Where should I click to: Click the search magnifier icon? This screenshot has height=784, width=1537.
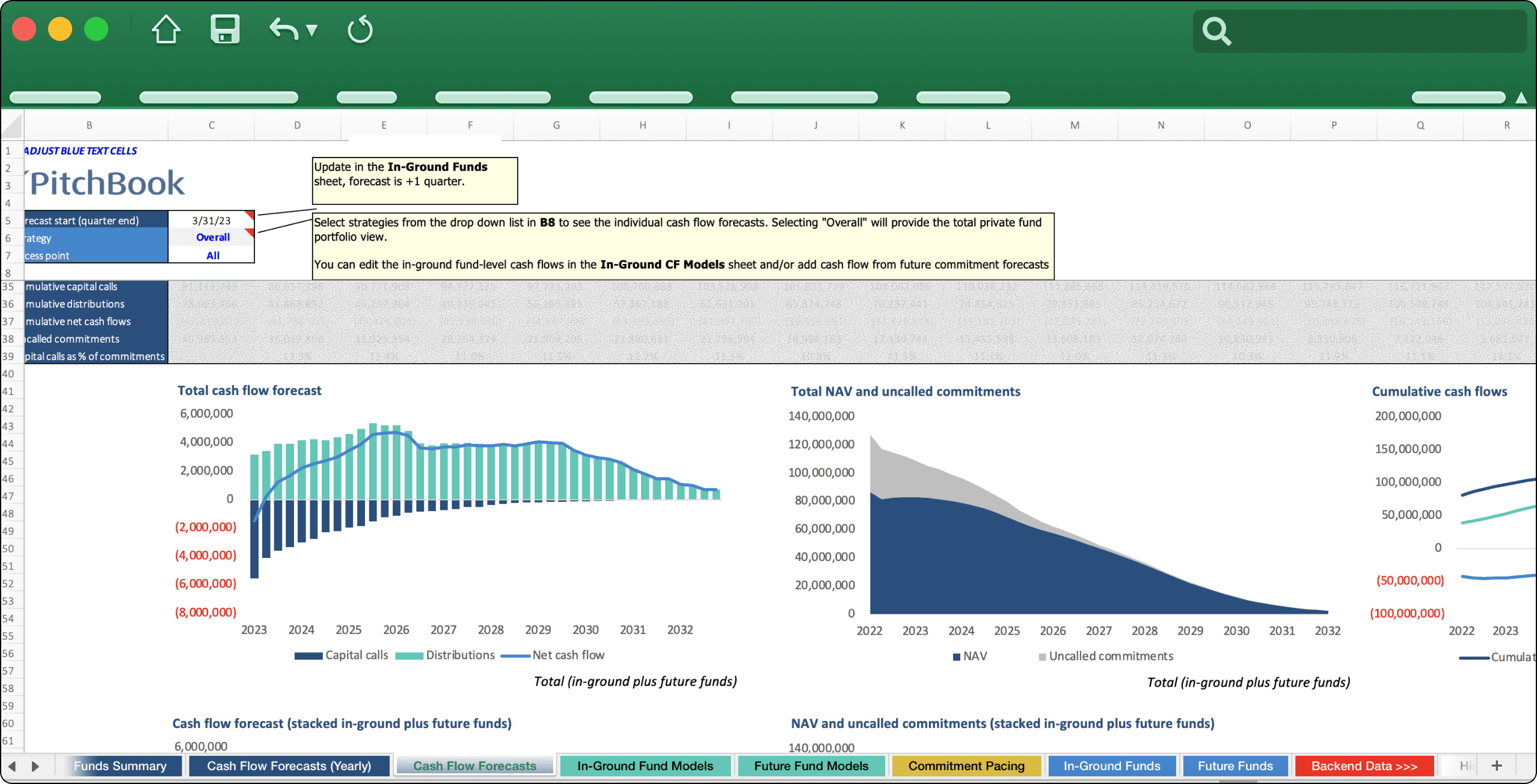coord(1216,31)
